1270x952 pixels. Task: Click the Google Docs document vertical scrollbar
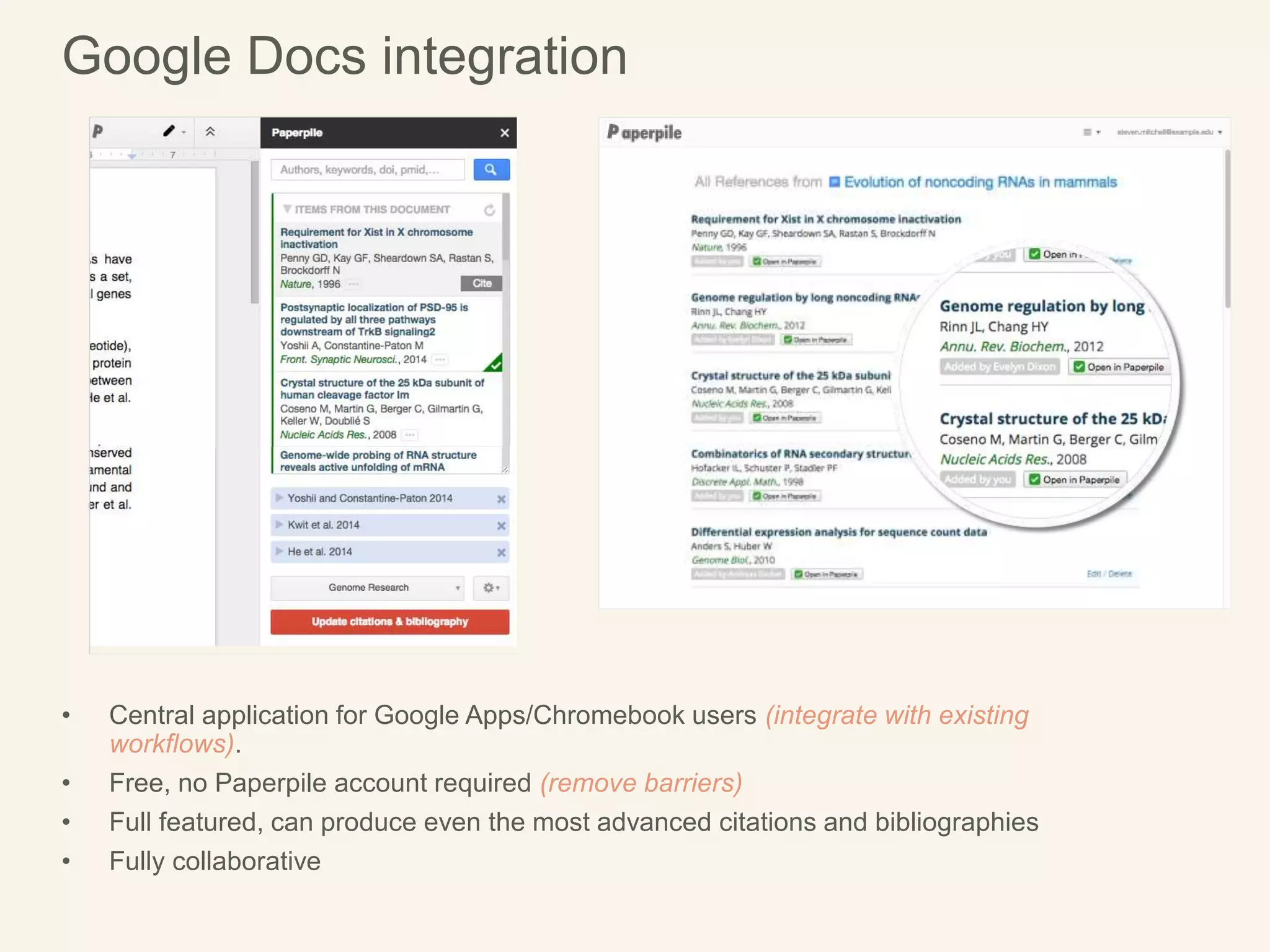pos(254,232)
